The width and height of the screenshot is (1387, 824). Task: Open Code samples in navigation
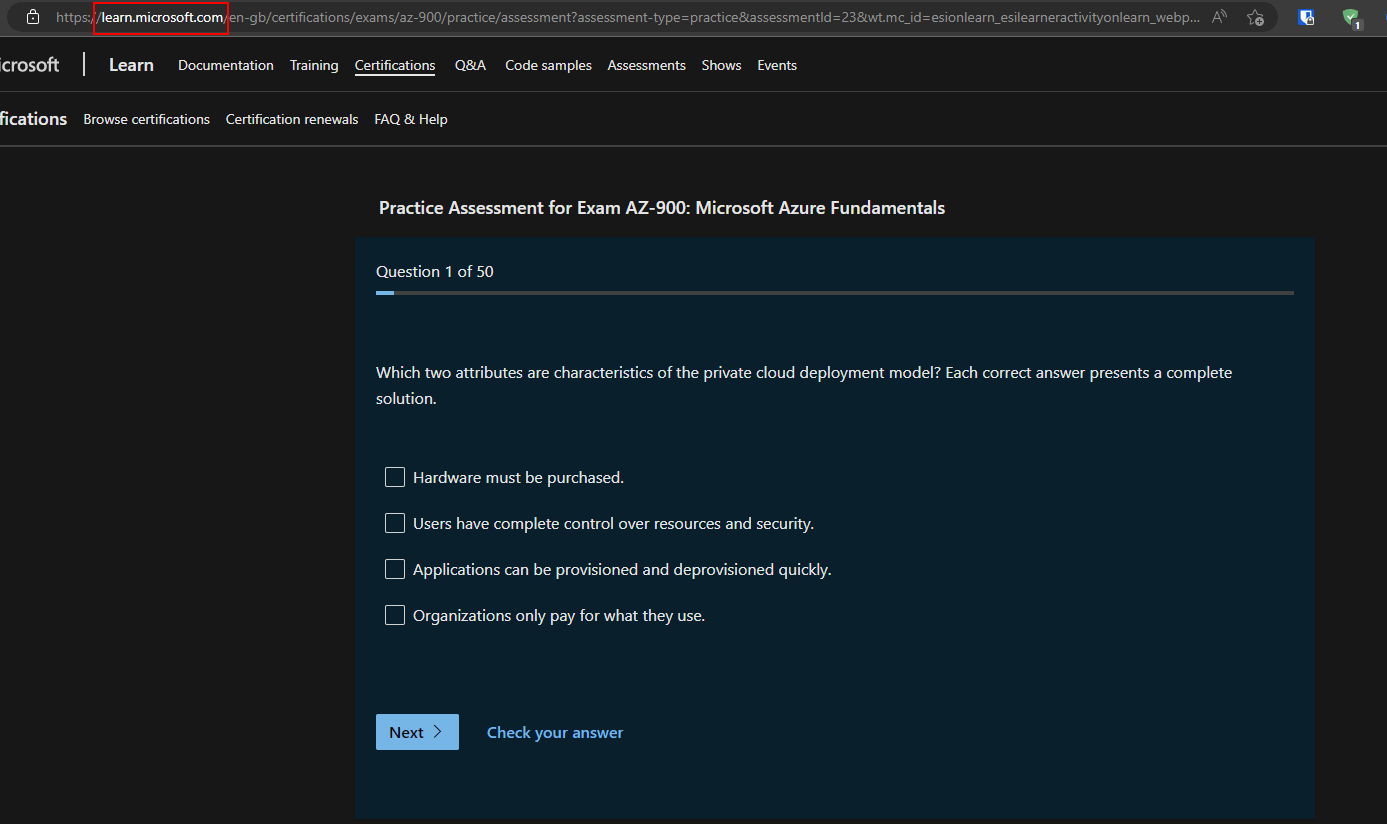548,65
